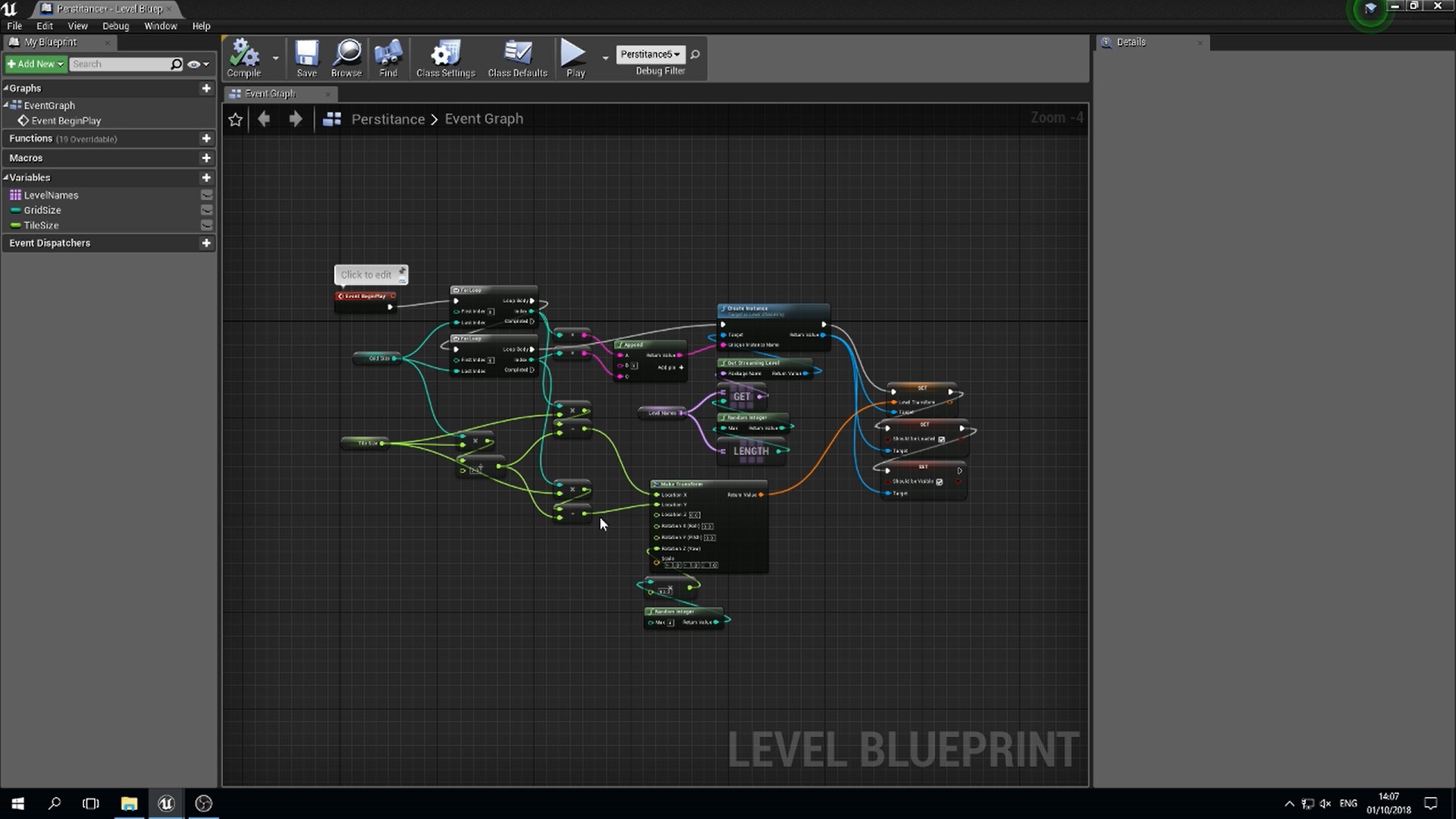The width and height of the screenshot is (1456, 819).
Task: Toggle Should Be Visible checkbox
Action: 940,482
